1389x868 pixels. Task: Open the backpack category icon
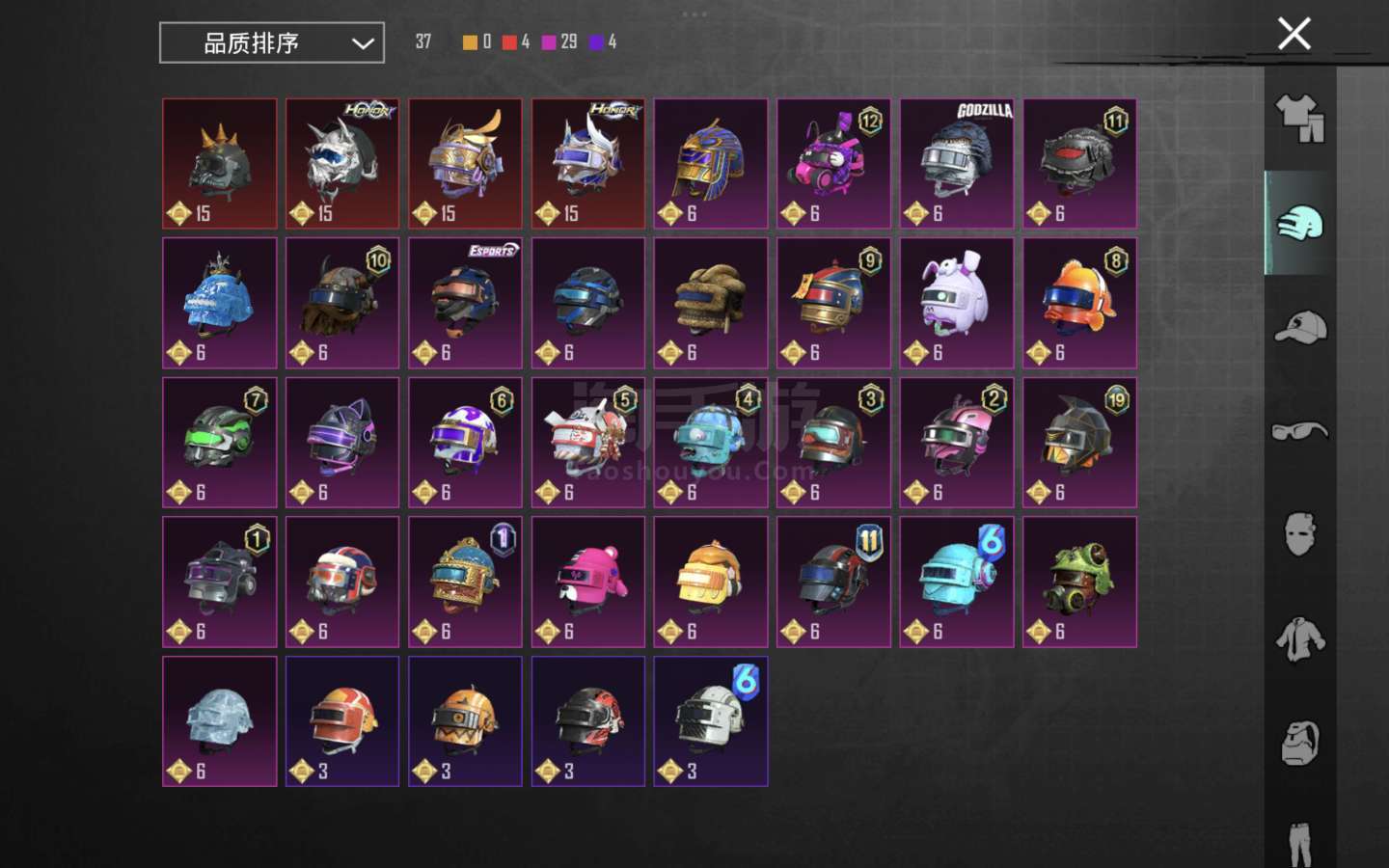[1300, 743]
